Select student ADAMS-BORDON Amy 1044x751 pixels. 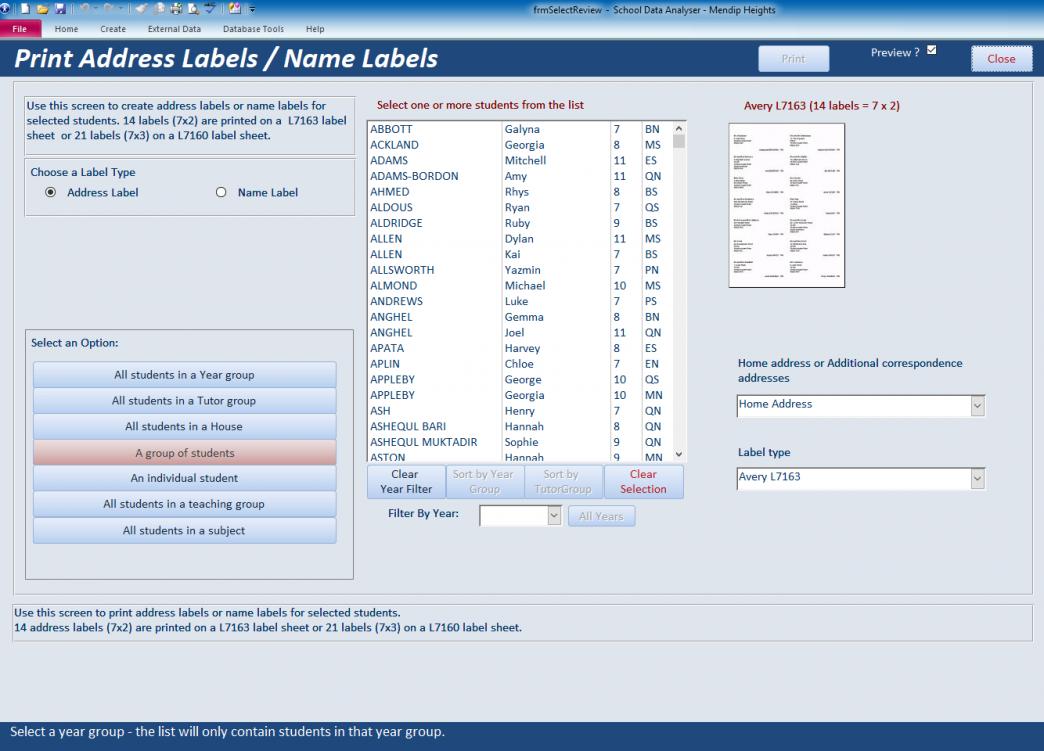tap(519, 176)
